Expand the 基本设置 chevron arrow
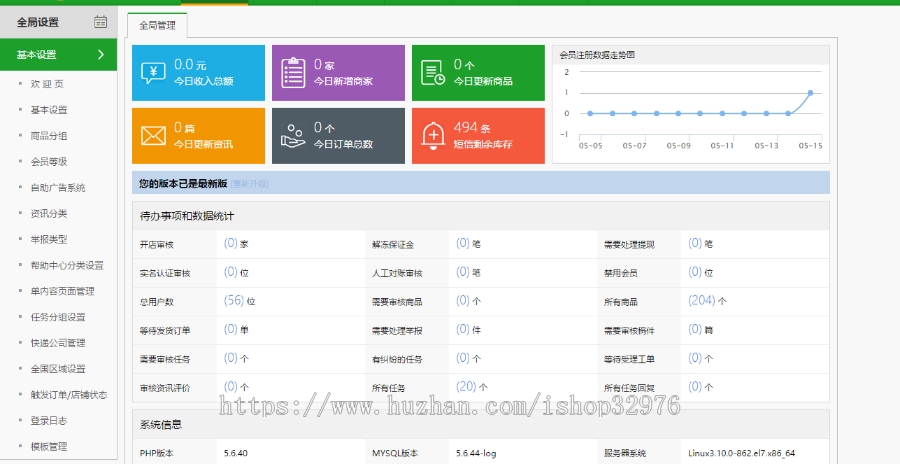Image resolution: width=900 pixels, height=464 pixels. coord(101,55)
